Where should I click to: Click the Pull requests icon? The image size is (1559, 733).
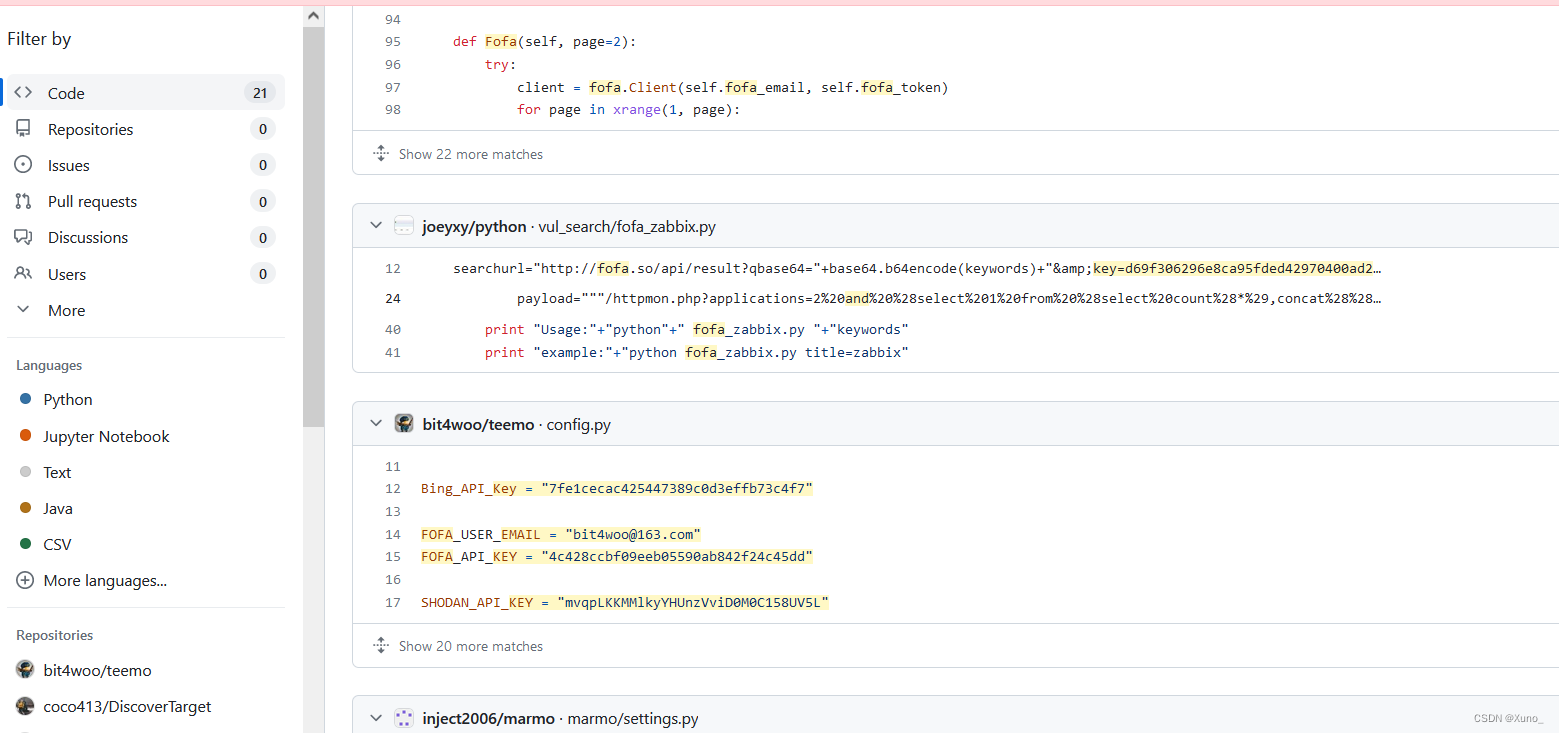pos(23,201)
